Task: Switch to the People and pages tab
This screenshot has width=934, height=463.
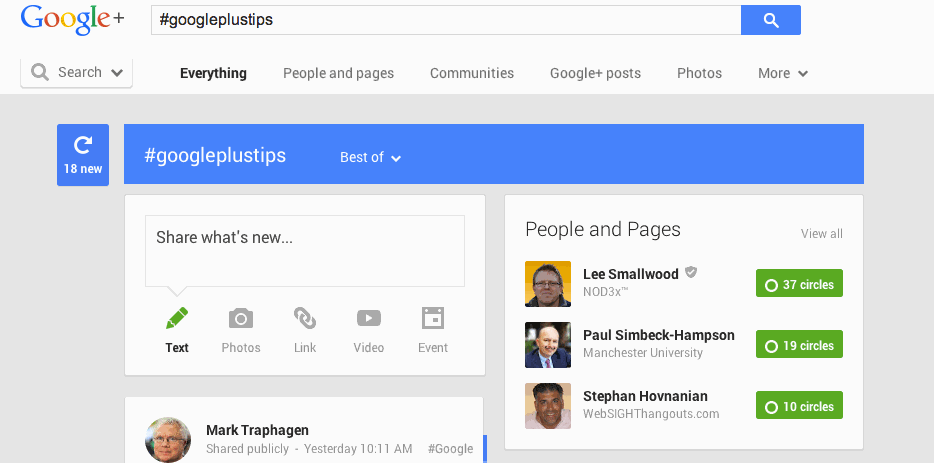Action: (x=338, y=73)
